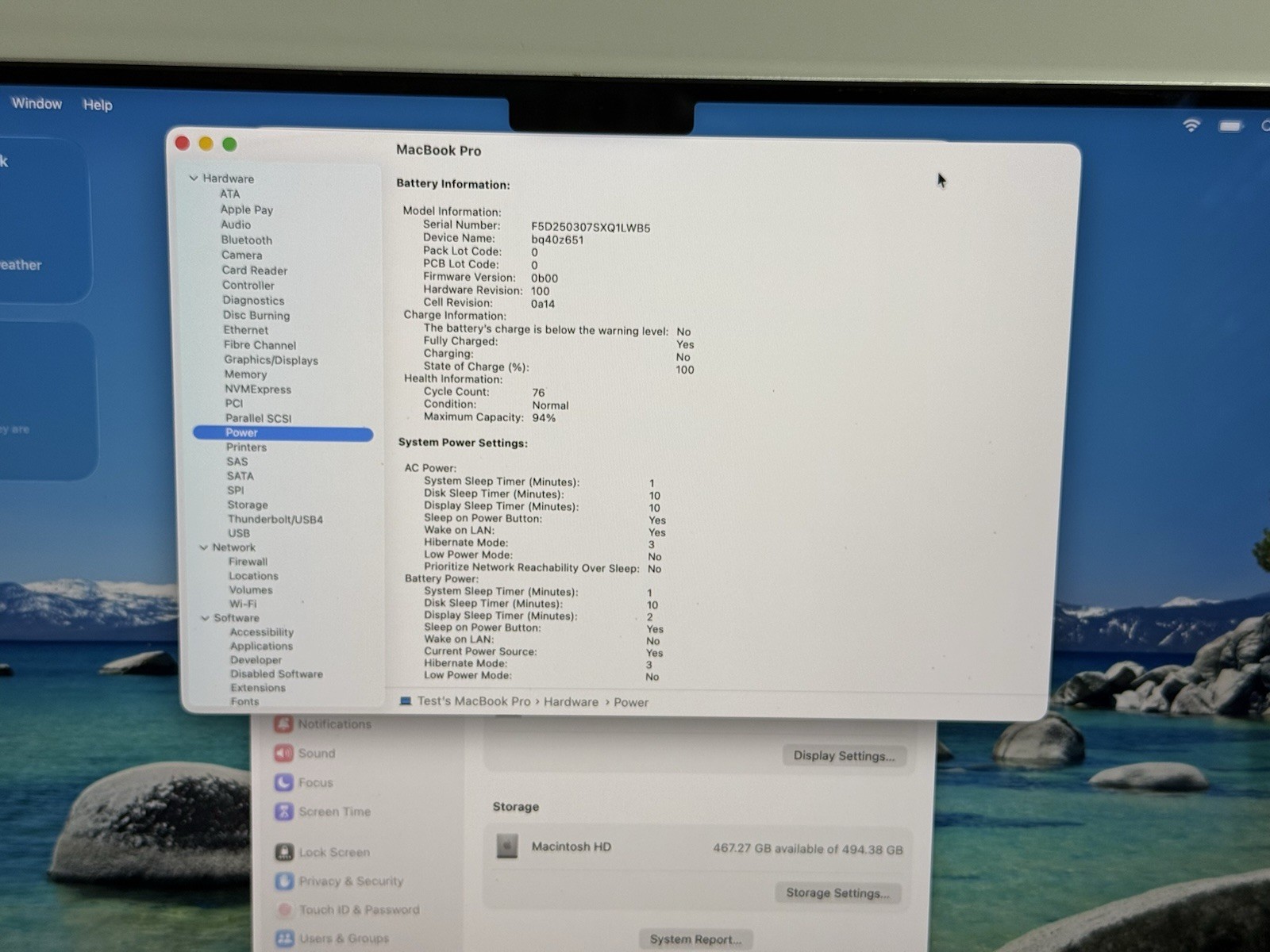Select the highlighted Power sidebar item
The height and width of the screenshot is (952, 1270).
click(283, 433)
